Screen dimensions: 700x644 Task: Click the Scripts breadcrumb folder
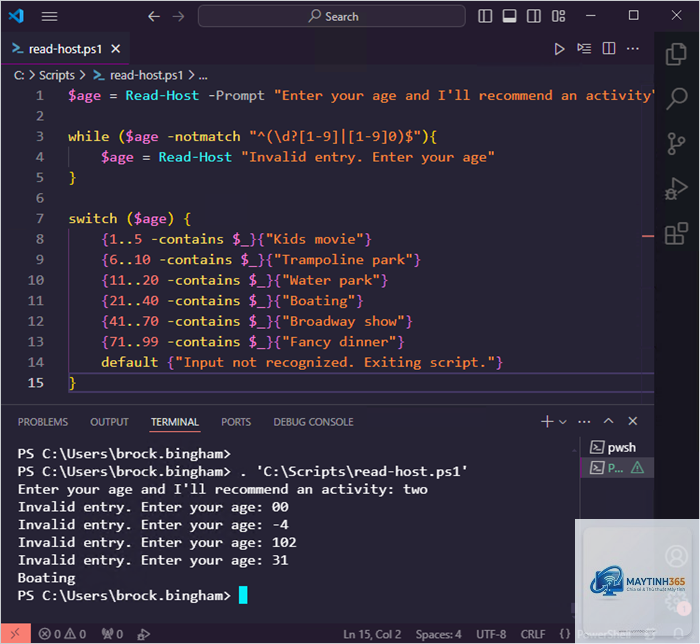57,75
